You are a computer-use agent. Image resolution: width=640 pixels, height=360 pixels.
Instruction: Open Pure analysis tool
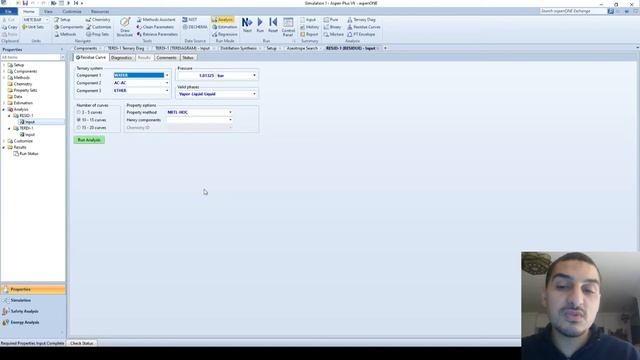(331, 20)
